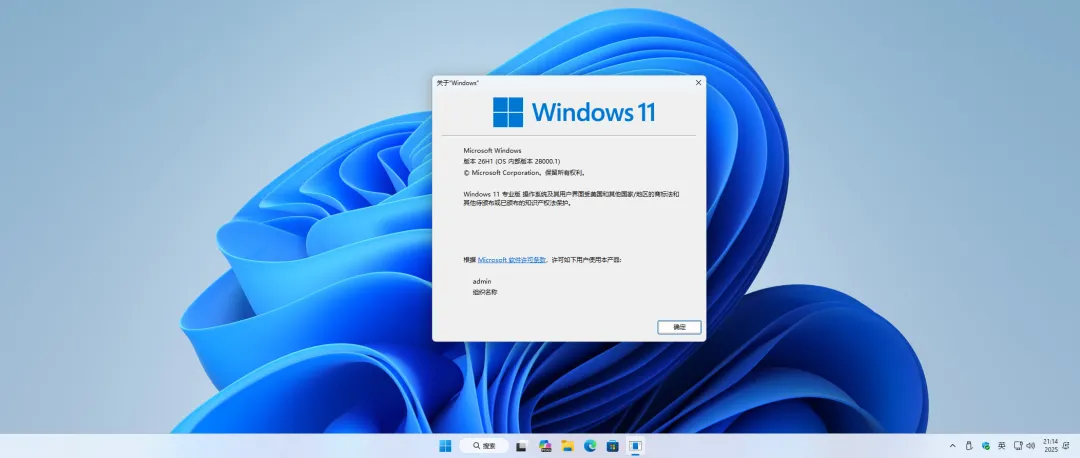Click the 确定 button in About Windows
This screenshot has height=458, width=1080.
pyautogui.click(x=679, y=327)
